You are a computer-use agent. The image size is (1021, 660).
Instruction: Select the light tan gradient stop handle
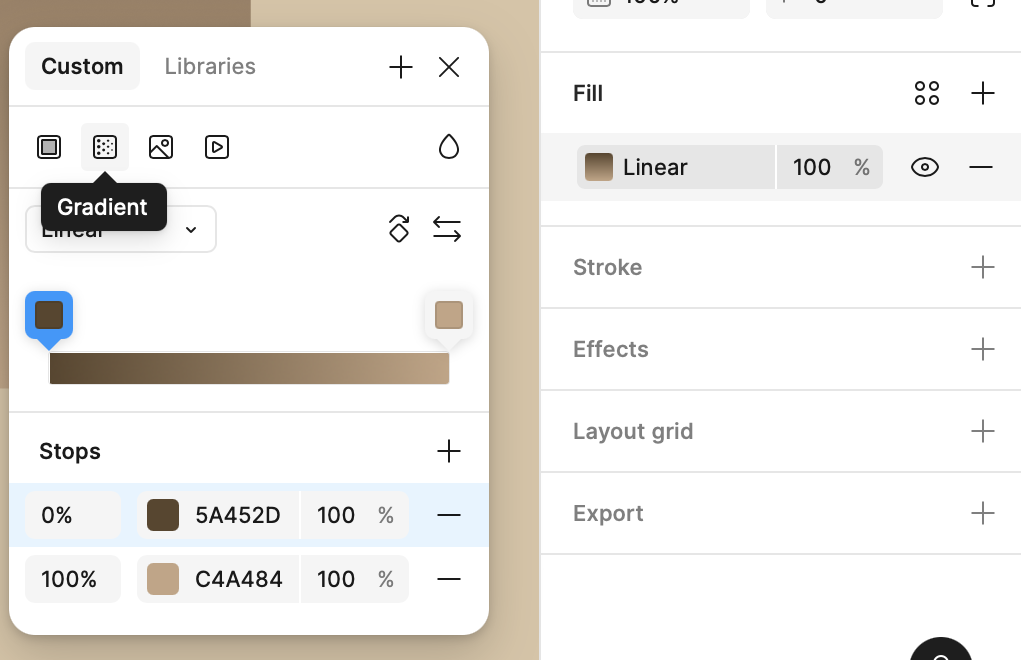click(449, 315)
